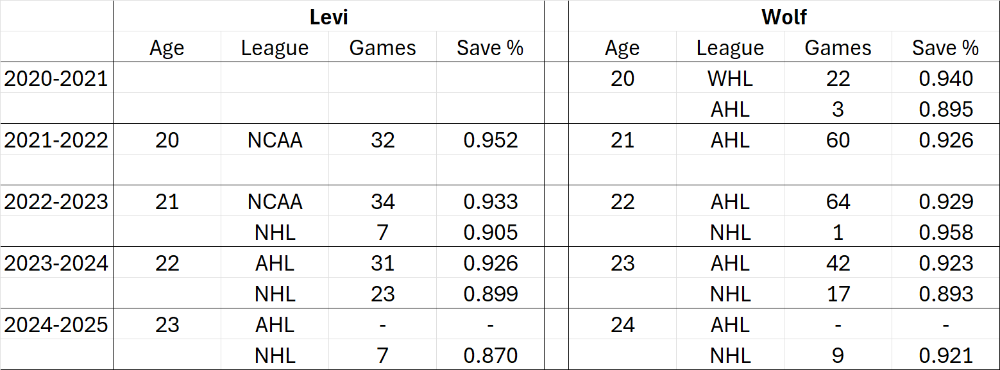The image size is (1000, 370).
Task: Click the cell with 64 games
Action: [x=837, y=201]
